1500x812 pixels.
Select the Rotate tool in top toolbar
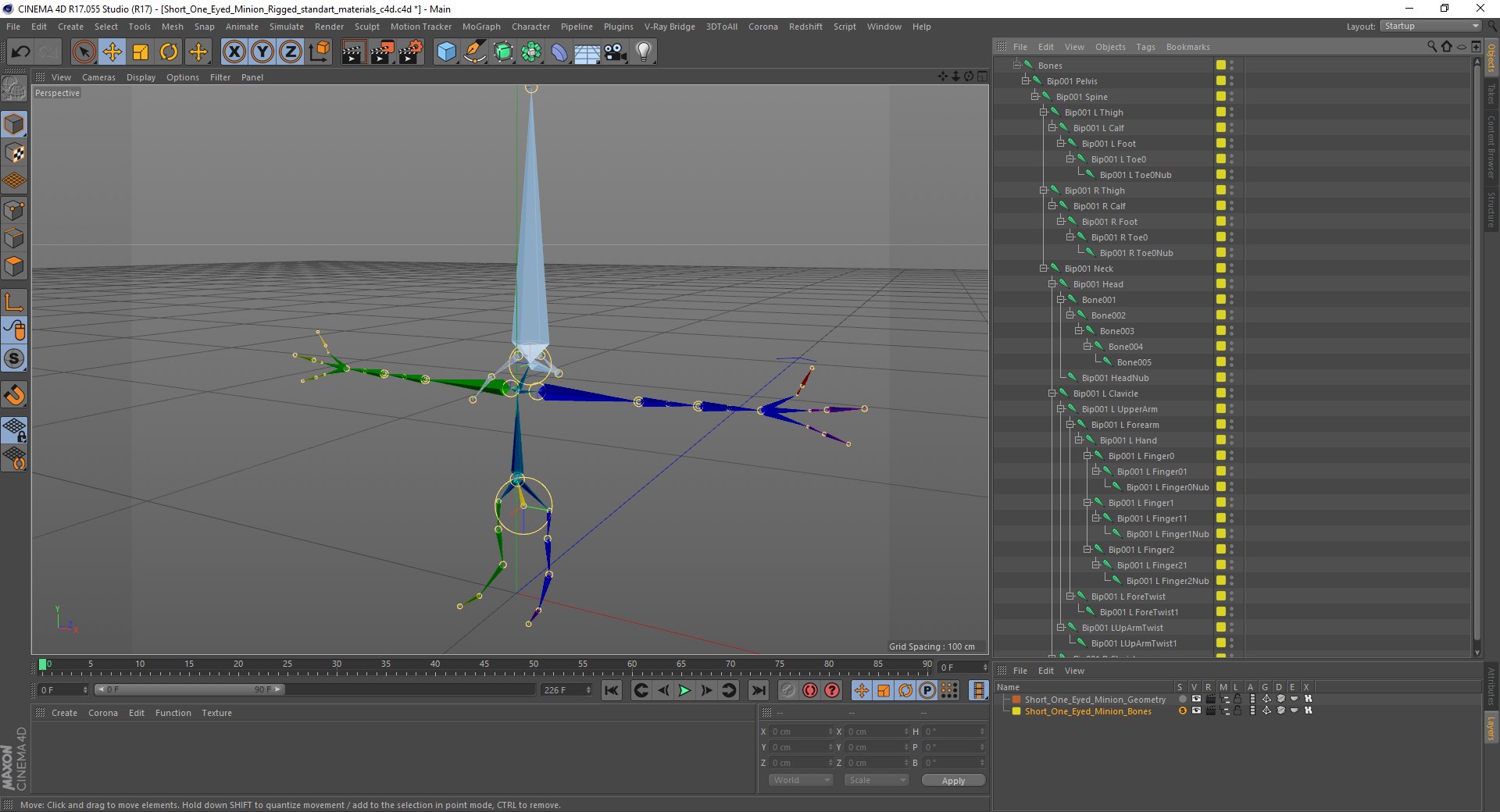169,52
